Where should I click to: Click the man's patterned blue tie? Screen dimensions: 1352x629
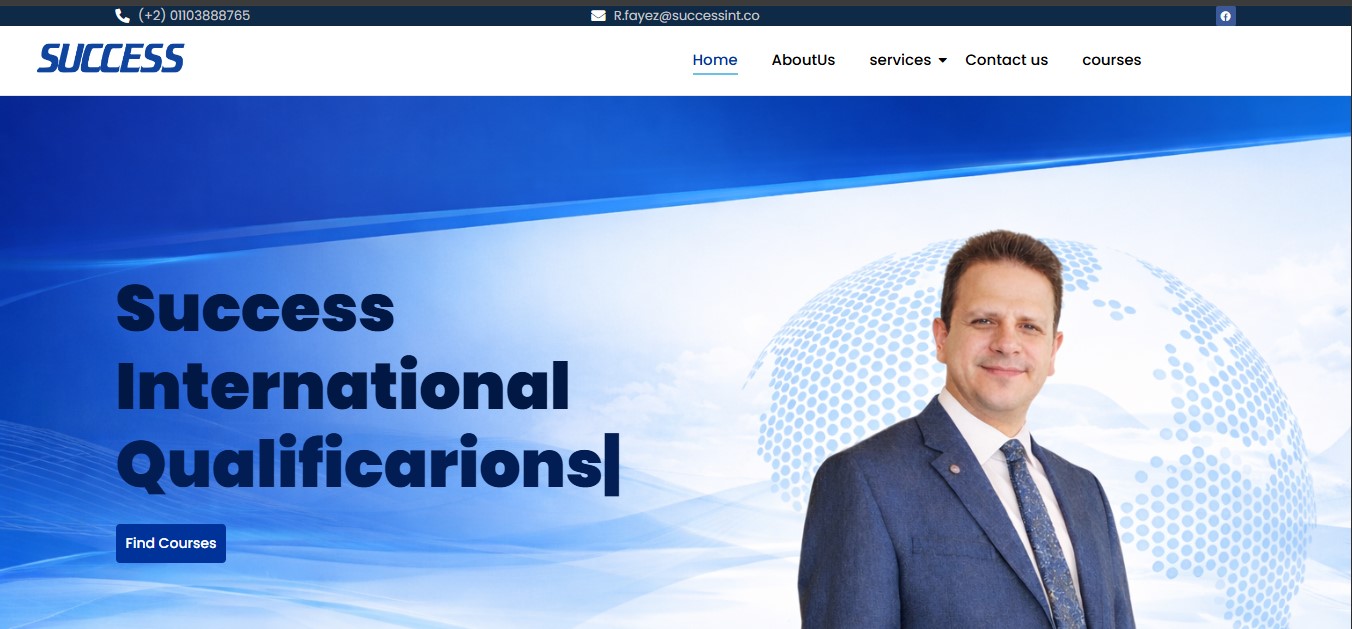point(1040,530)
